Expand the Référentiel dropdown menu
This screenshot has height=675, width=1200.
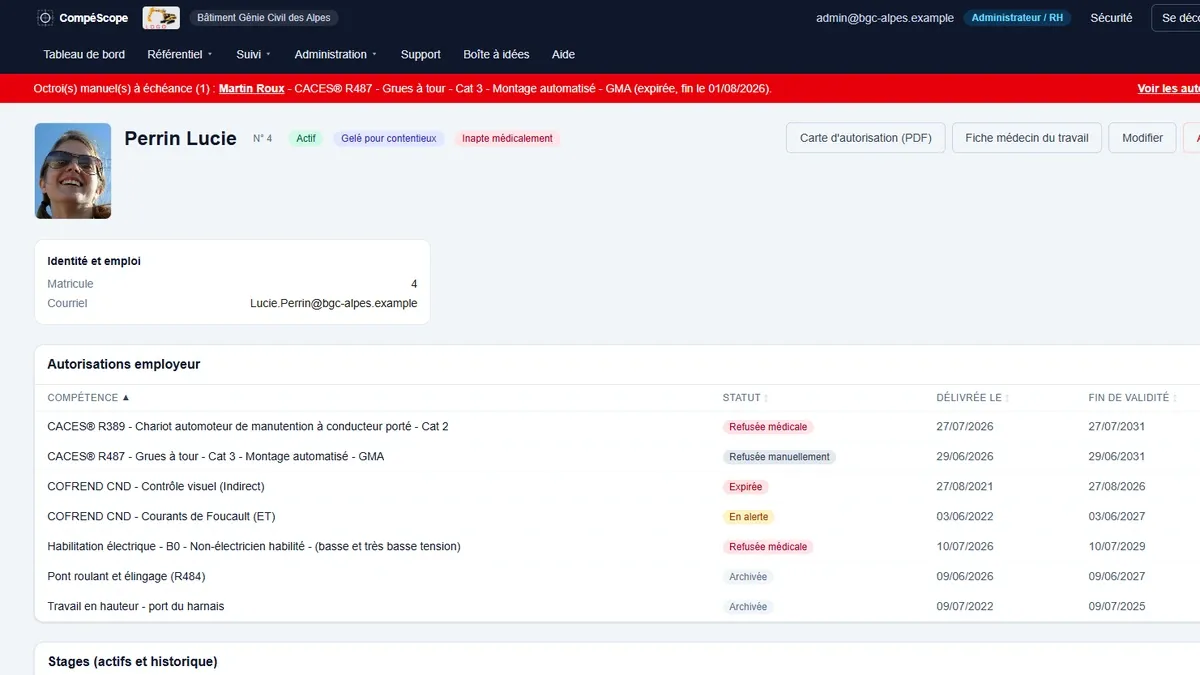(x=180, y=54)
